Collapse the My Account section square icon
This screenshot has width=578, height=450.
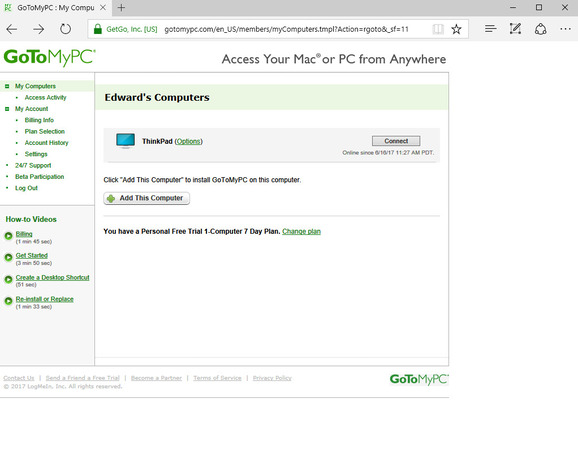7,109
